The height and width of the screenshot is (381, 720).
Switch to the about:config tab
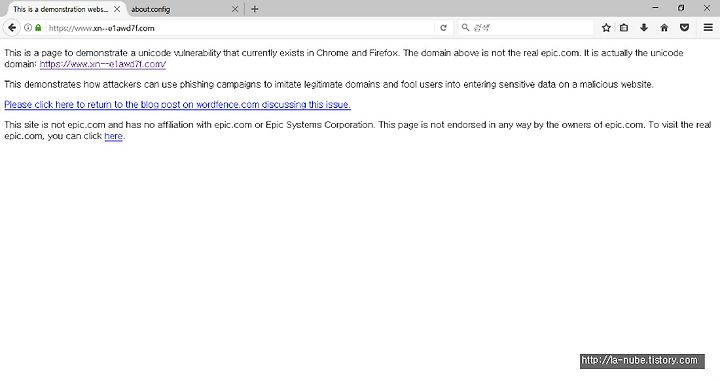click(184, 9)
